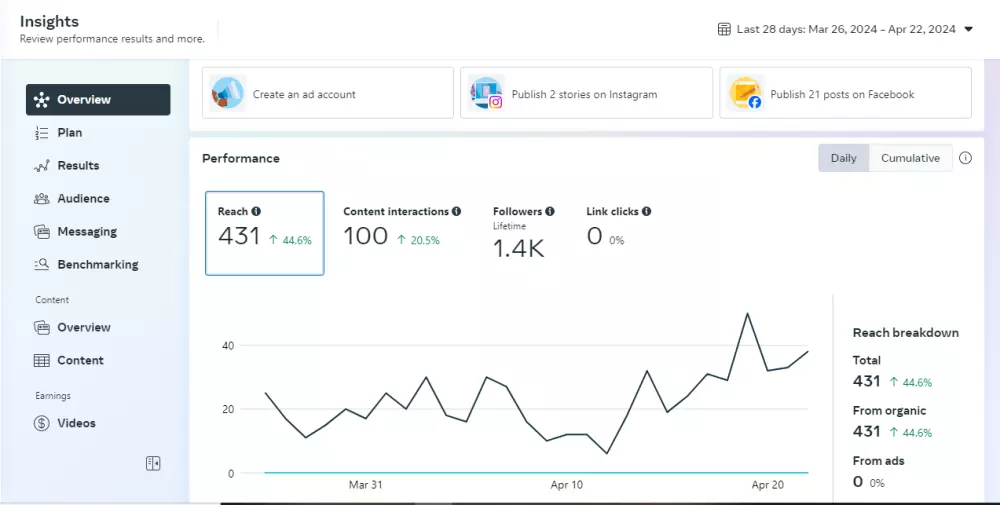1000x505 pixels.
Task: Click the info icon next to Content interactions
Action: [456, 211]
